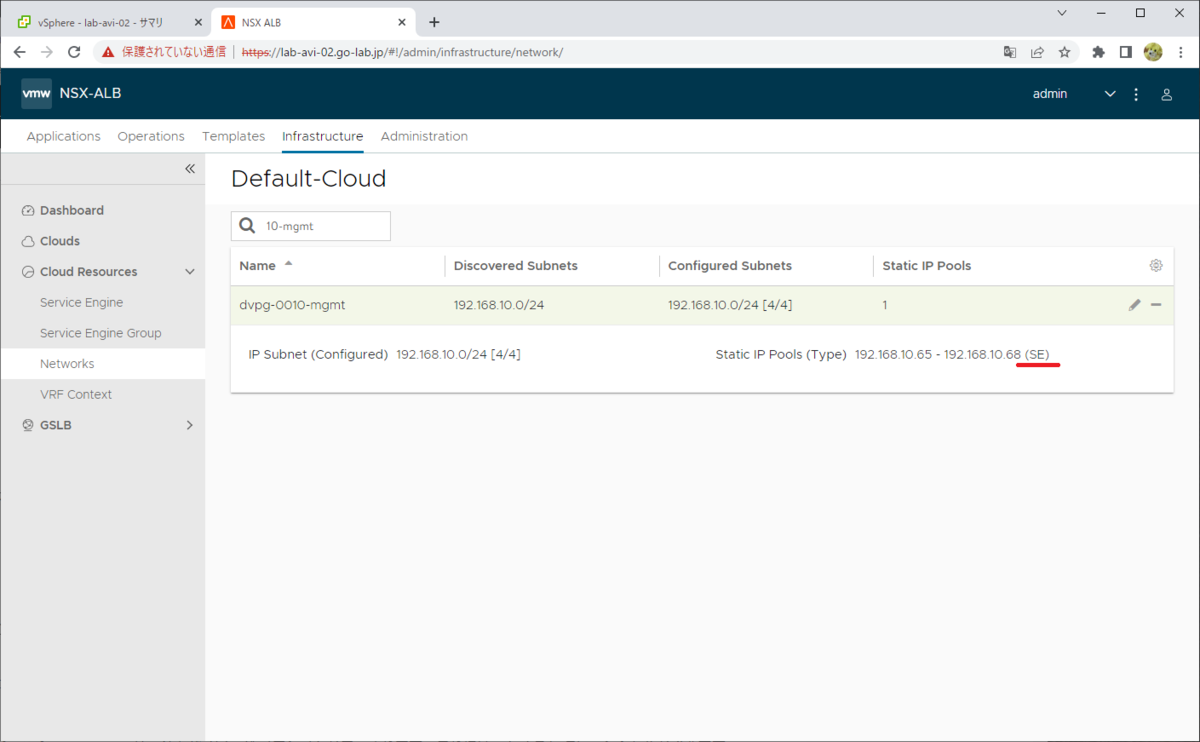Select the Infrastructure tab
Screen dimensions: 1200x742
pos(322,136)
